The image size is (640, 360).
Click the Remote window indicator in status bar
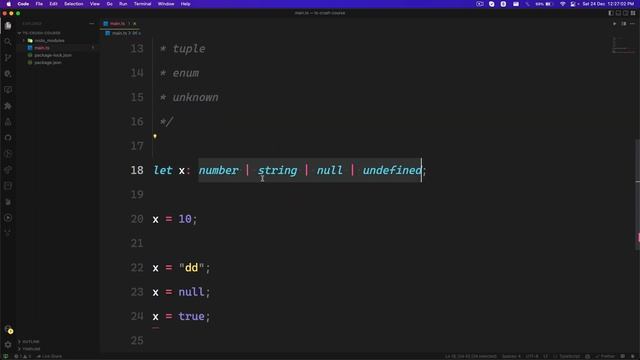tap(6, 356)
